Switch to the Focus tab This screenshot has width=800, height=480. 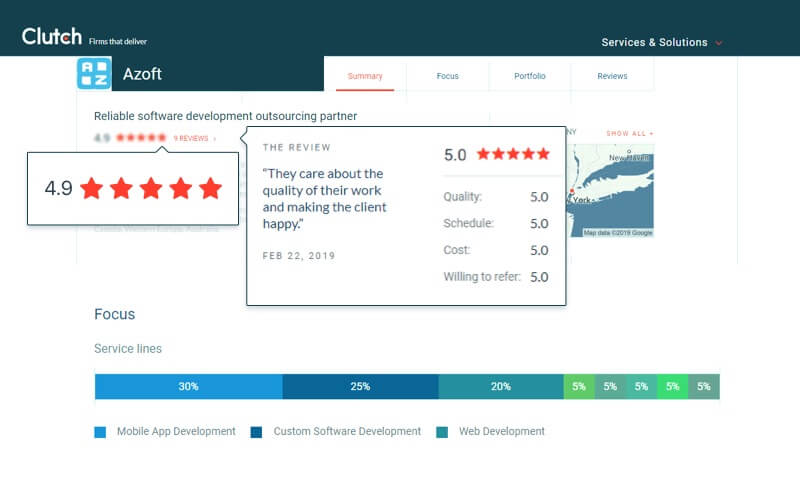(x=447, y=76)
